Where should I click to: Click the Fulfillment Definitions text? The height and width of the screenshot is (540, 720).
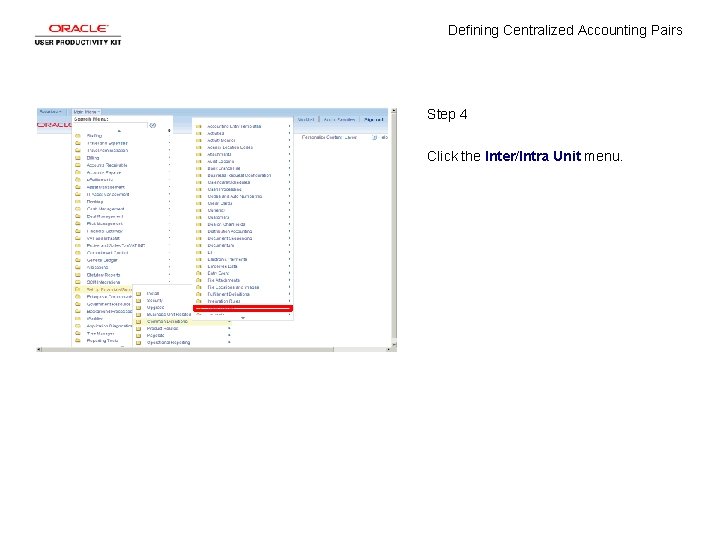point(229,294)
